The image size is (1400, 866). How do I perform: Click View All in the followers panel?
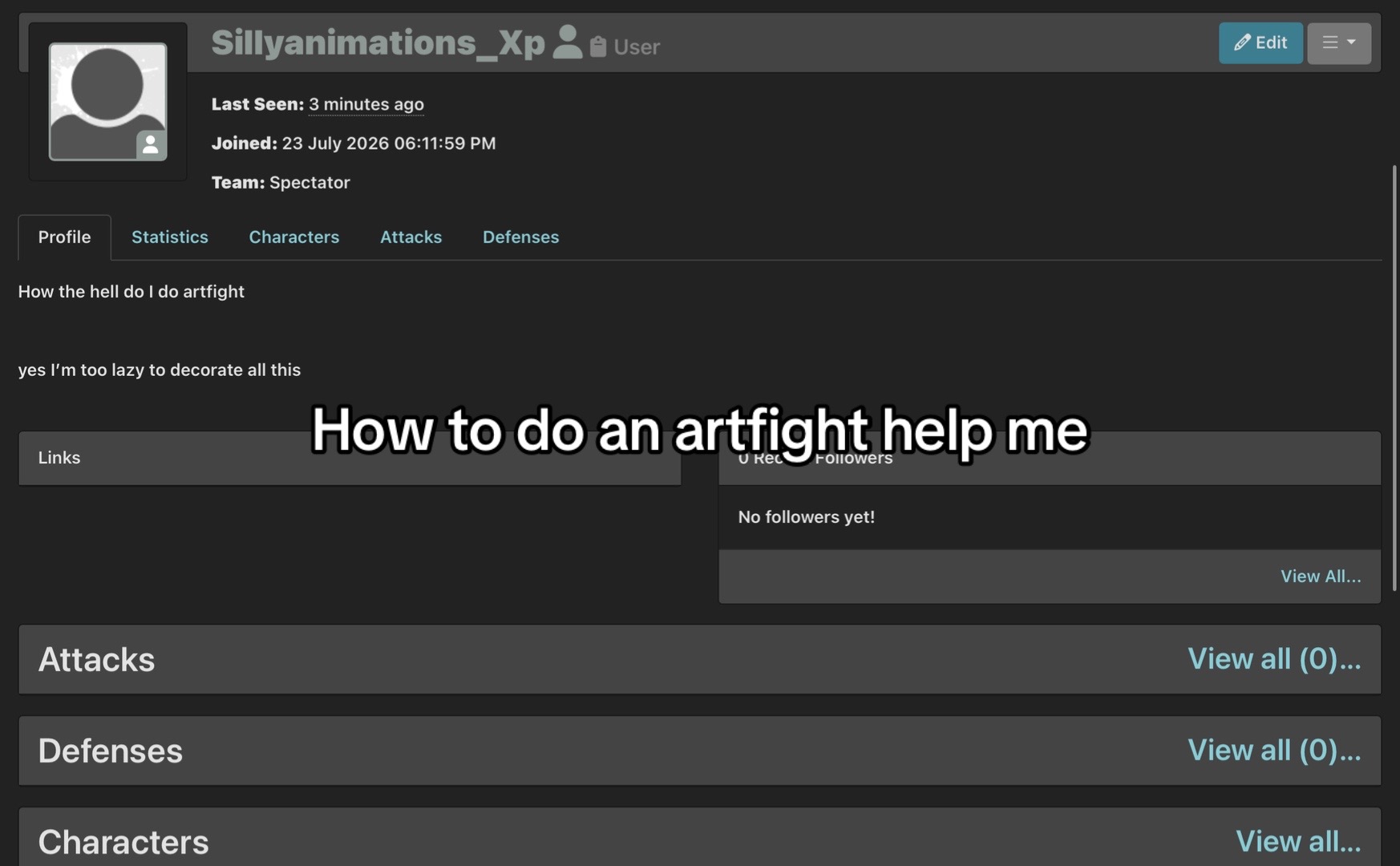[1321, 577]
